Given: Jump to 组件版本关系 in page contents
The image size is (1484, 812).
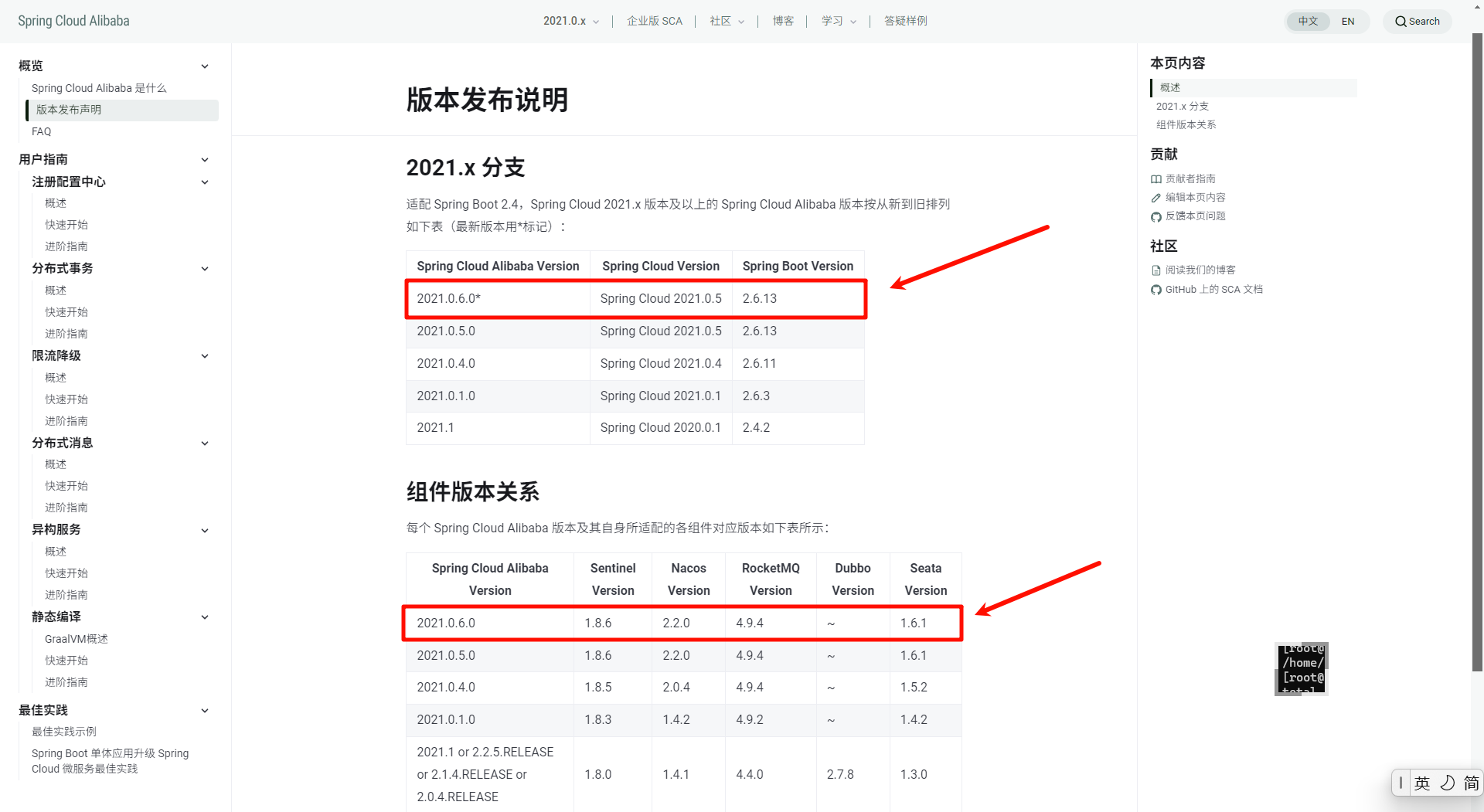Looking at the screenshot, I should coord(1186,125).
